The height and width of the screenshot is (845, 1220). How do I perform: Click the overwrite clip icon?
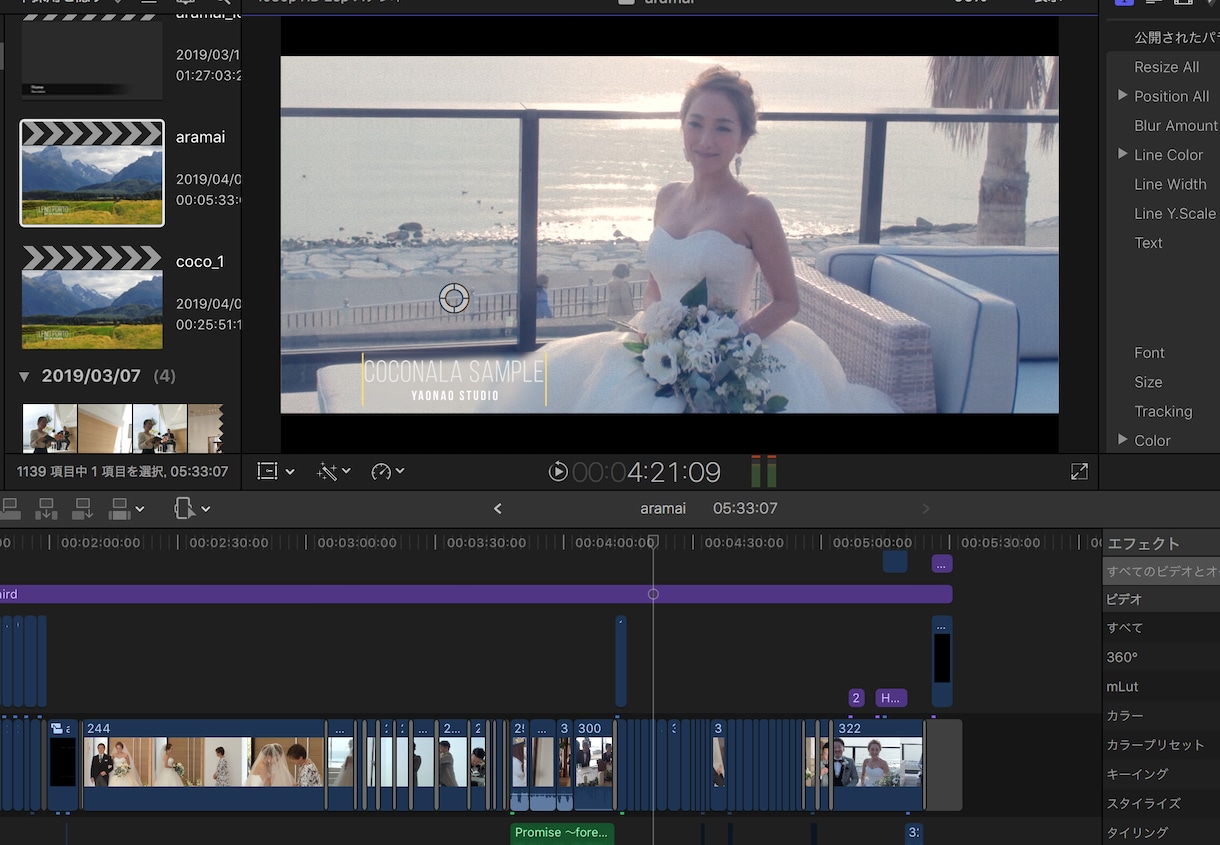pos(120,508)
